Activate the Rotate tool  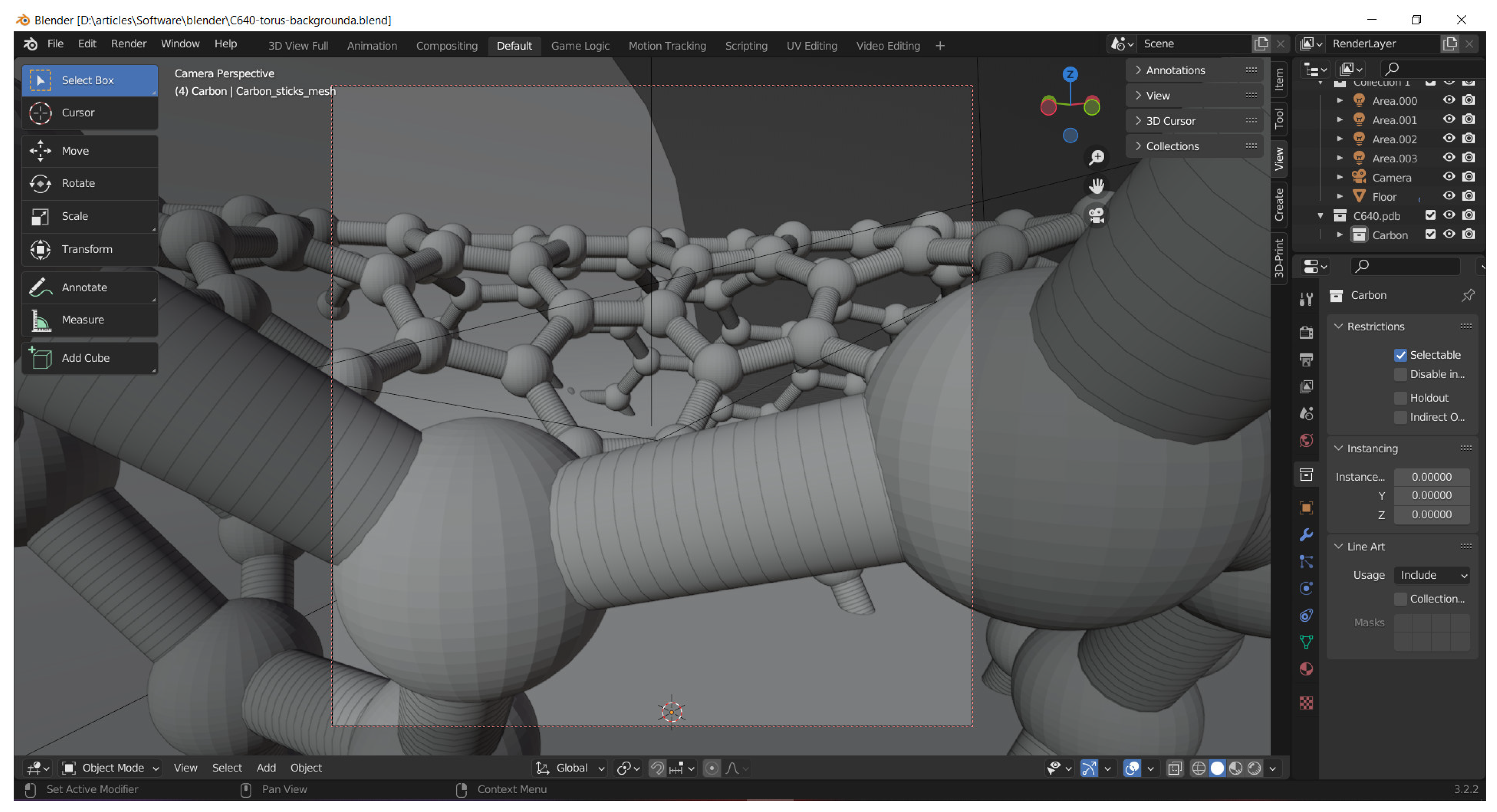coord(78,183)
